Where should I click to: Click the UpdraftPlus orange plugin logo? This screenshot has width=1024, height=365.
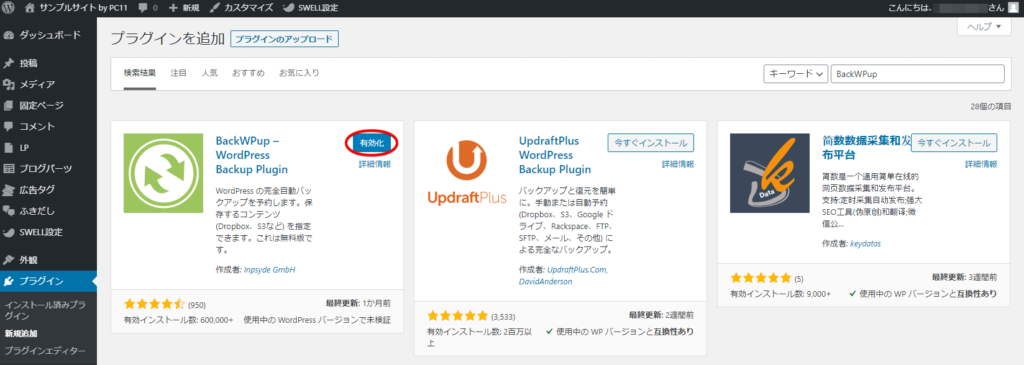point(467,173)
